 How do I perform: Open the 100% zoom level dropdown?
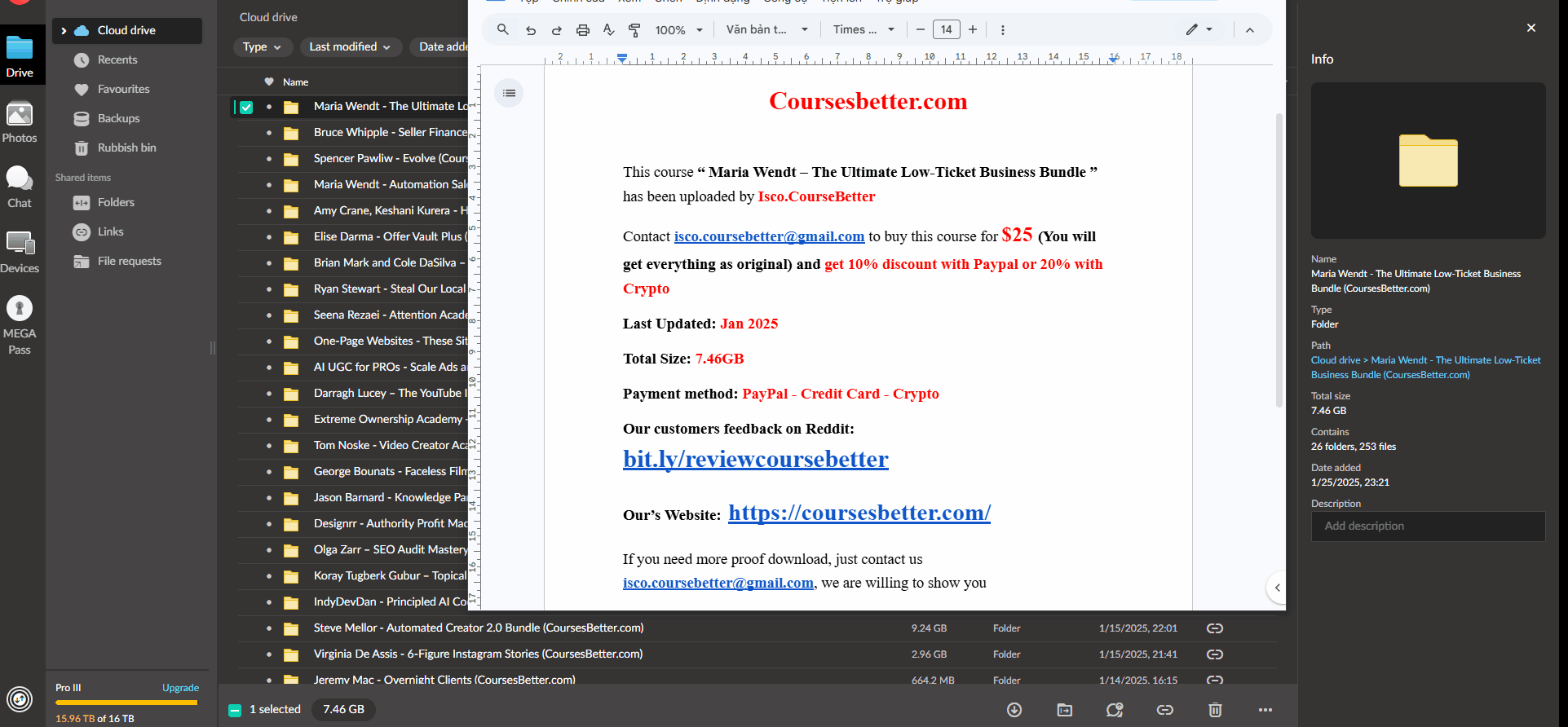point(678,30)
